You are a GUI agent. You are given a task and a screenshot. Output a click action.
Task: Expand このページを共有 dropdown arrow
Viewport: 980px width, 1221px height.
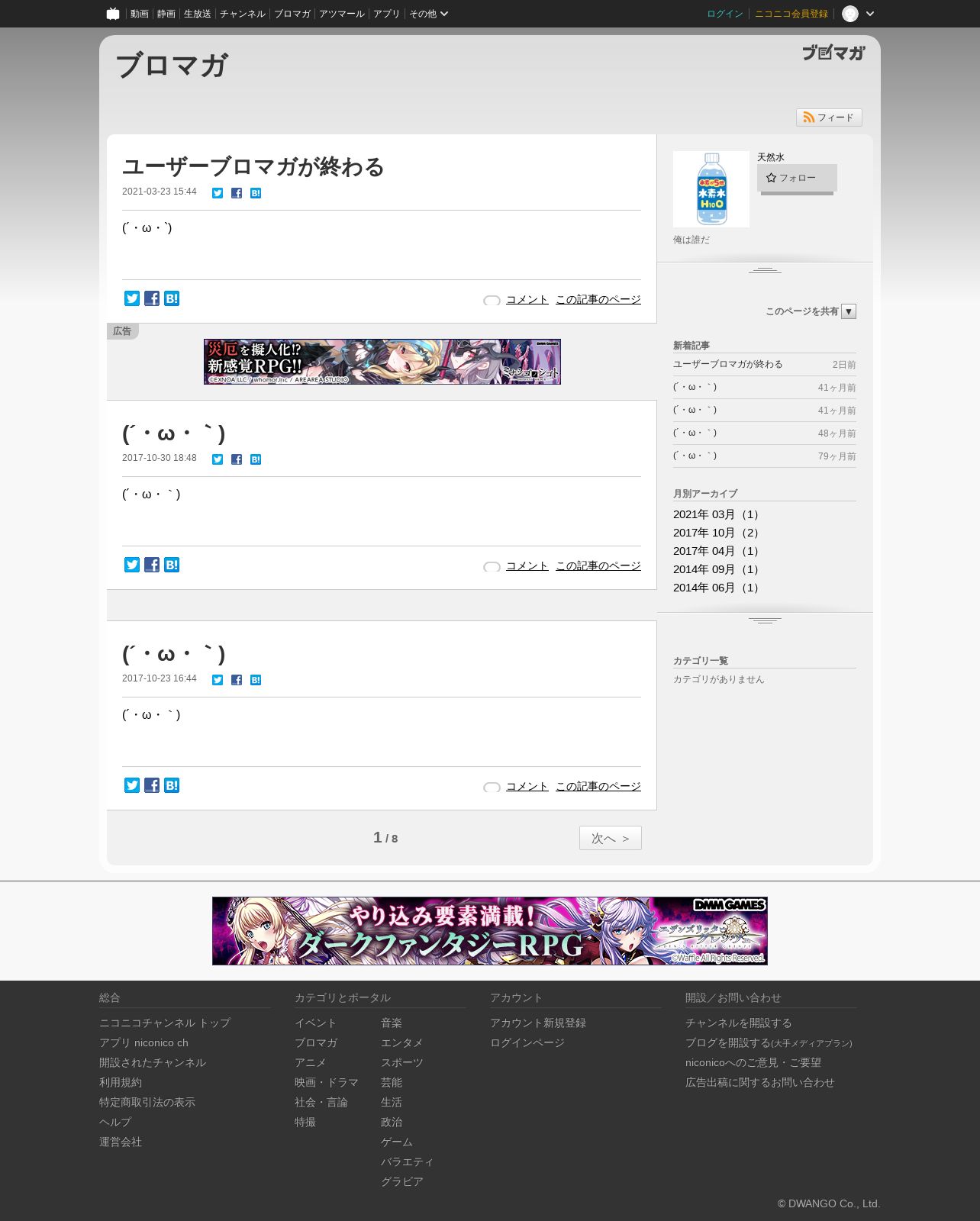[x=849, y=311]
